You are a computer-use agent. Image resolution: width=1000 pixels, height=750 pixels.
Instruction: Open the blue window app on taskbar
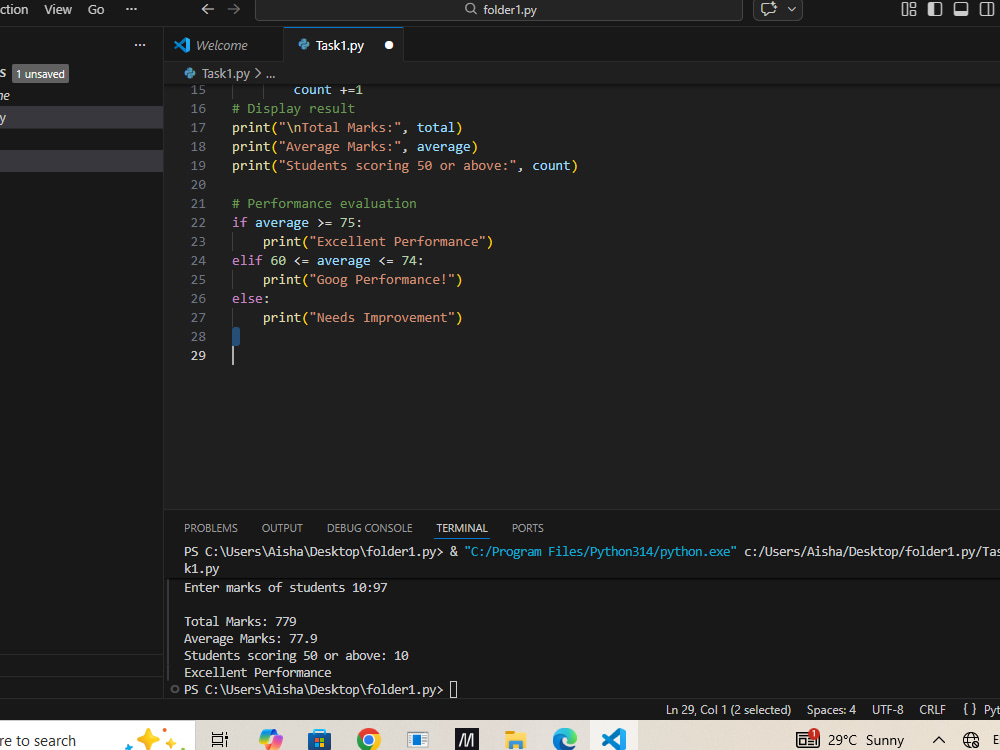(x=418, y=740)
